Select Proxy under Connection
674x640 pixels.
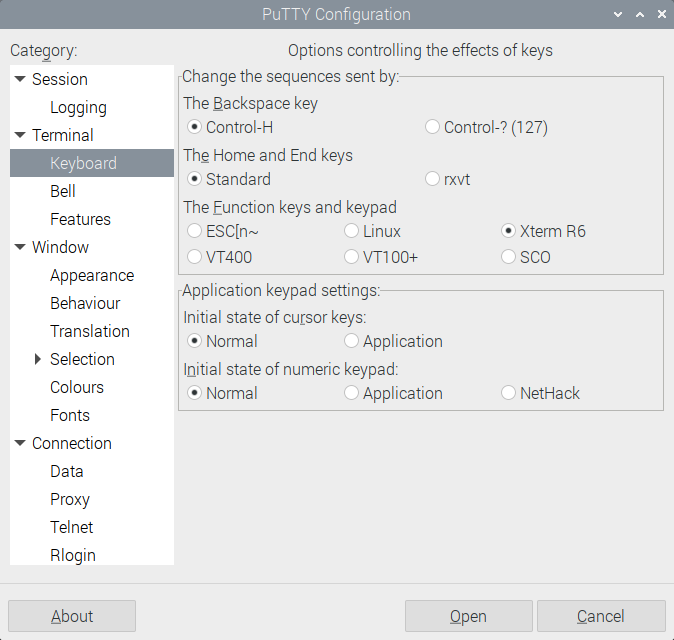click(x=70, y=499)
